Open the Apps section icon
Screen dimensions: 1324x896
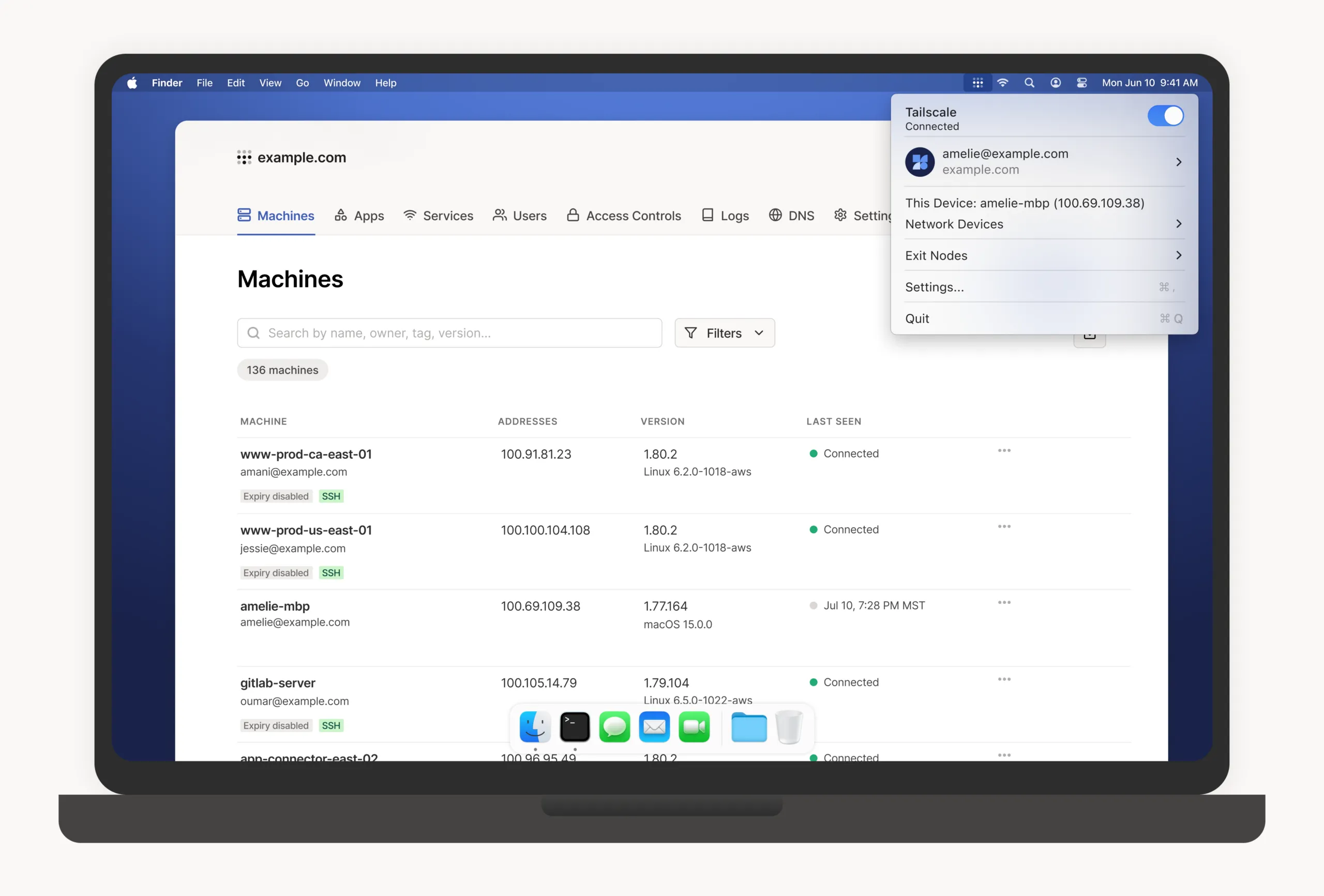[341, 215]
